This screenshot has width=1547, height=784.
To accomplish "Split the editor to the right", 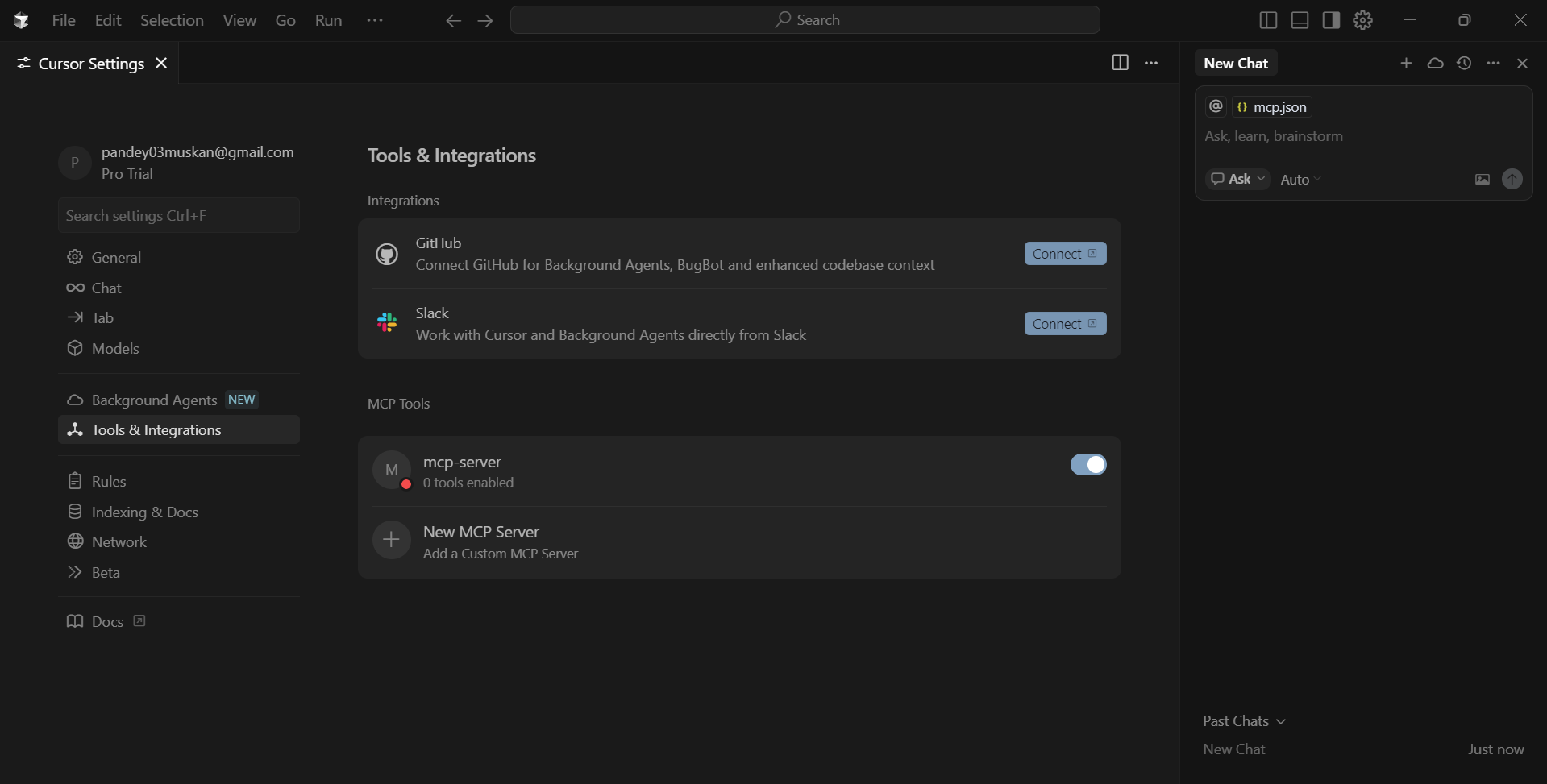I will pyautogui.click(x=1120, y=63).
